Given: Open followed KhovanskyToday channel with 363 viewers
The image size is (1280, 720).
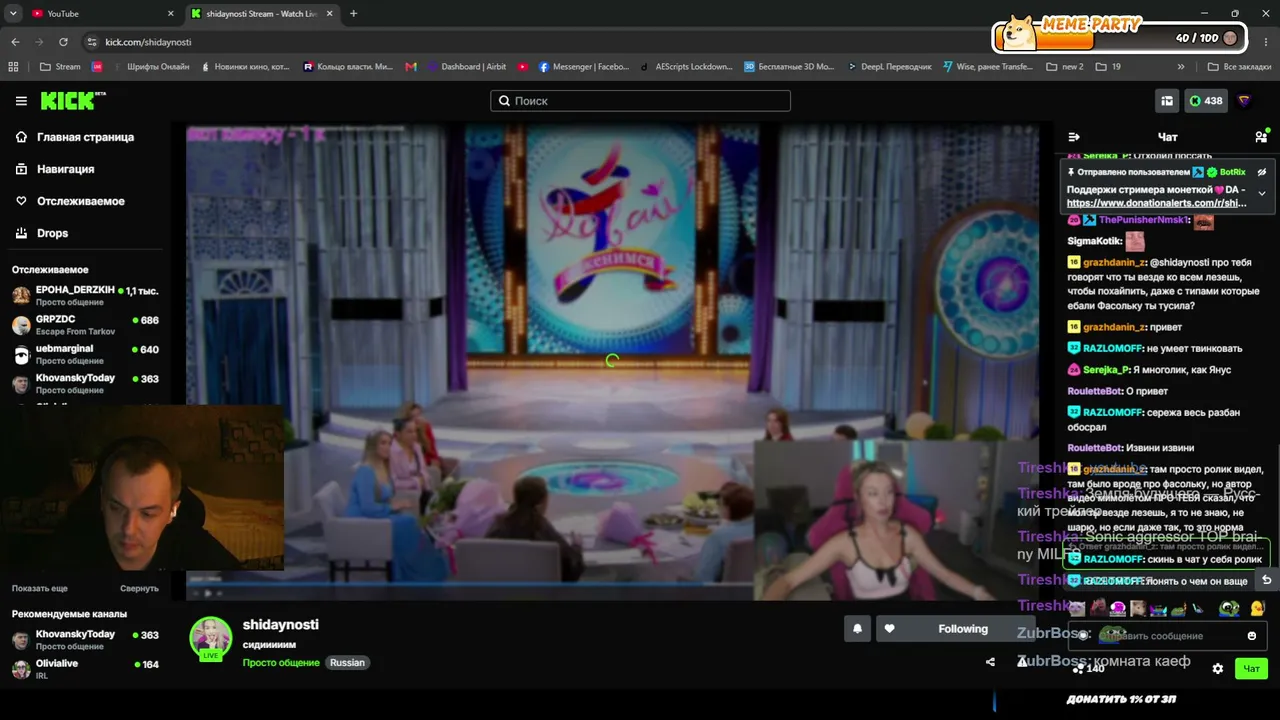Looking at the screenshot, I should pos(85,383).
